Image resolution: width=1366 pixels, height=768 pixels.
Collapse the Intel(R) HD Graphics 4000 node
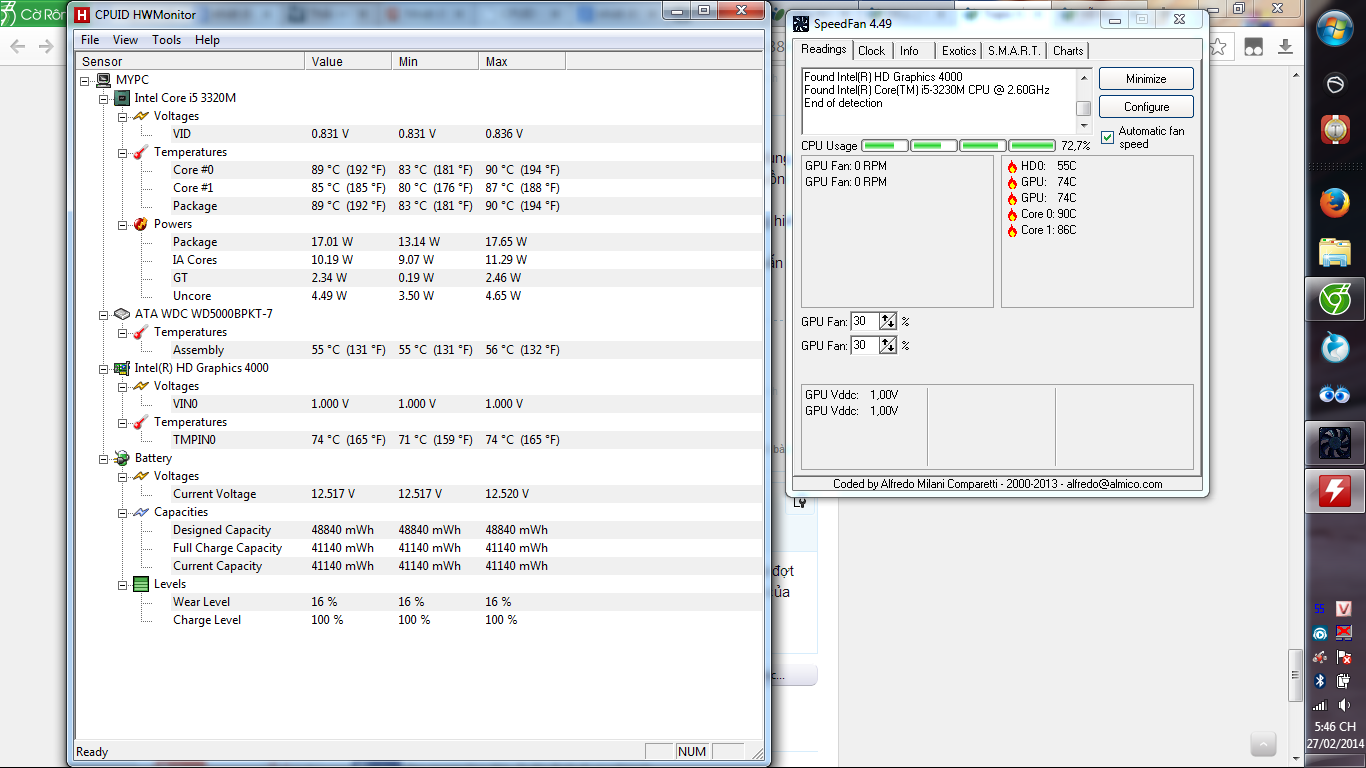(x=103, y=368)
